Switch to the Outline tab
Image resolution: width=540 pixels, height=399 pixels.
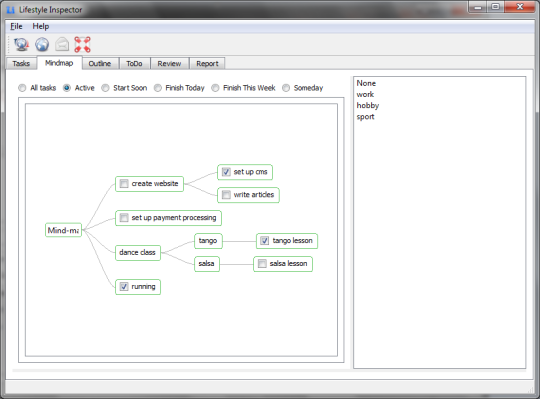click(x=100, y=63)
